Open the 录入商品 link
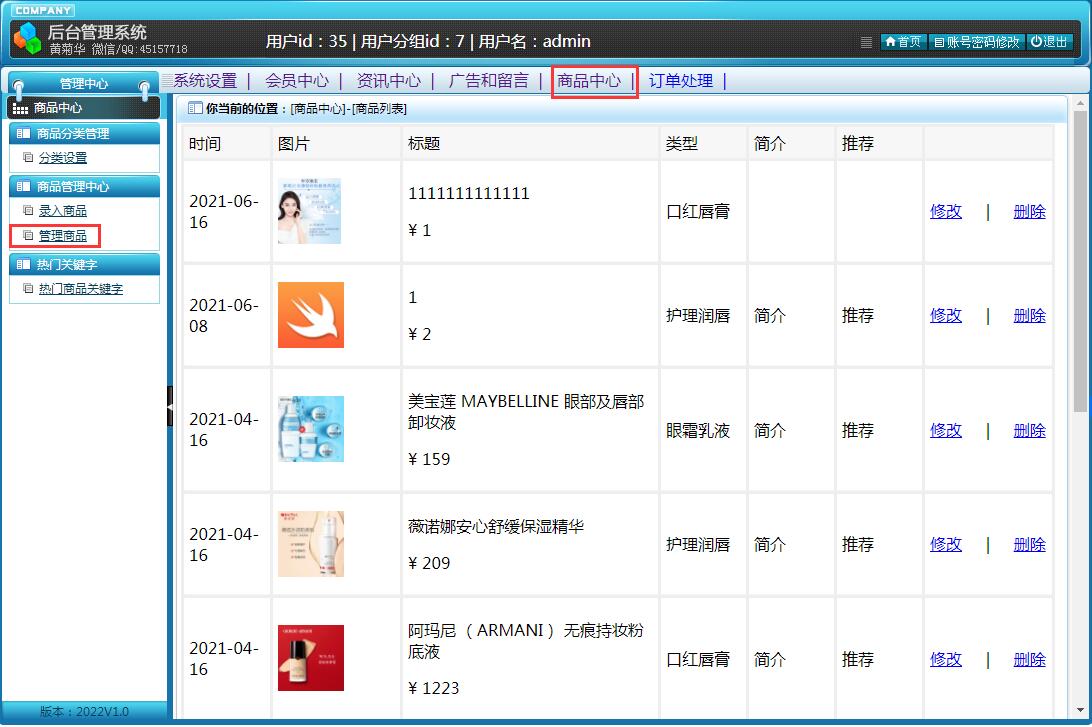Viewport: 1092px width, 727px height. 63,211
